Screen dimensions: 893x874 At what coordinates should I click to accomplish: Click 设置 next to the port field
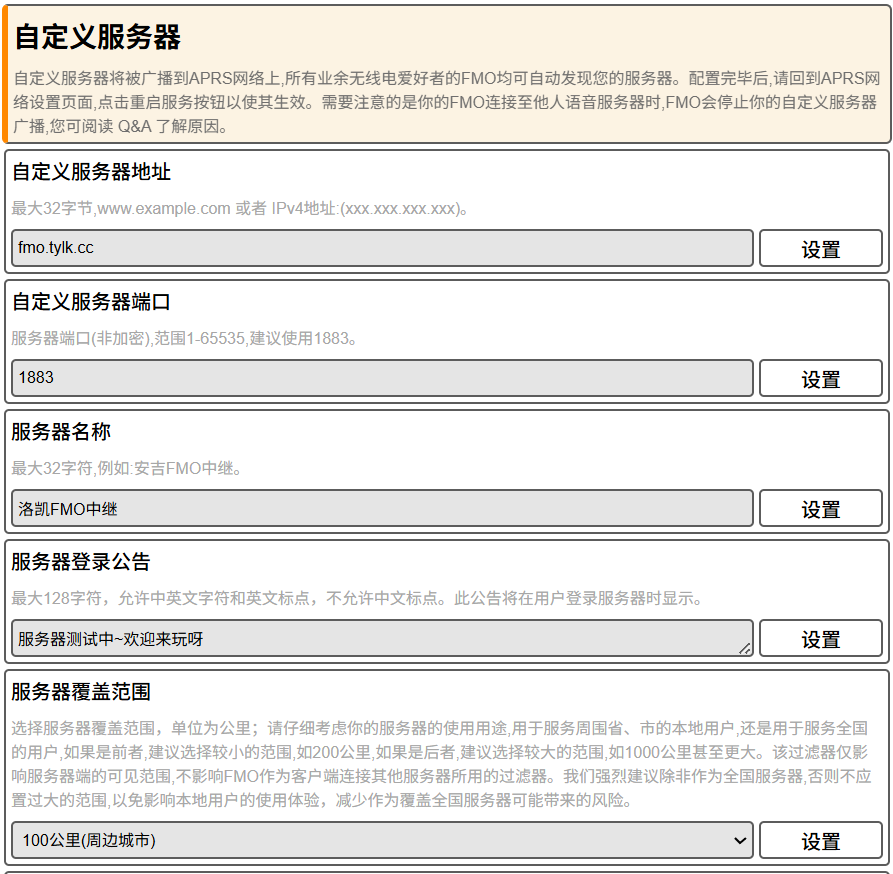tap(820, 379)
